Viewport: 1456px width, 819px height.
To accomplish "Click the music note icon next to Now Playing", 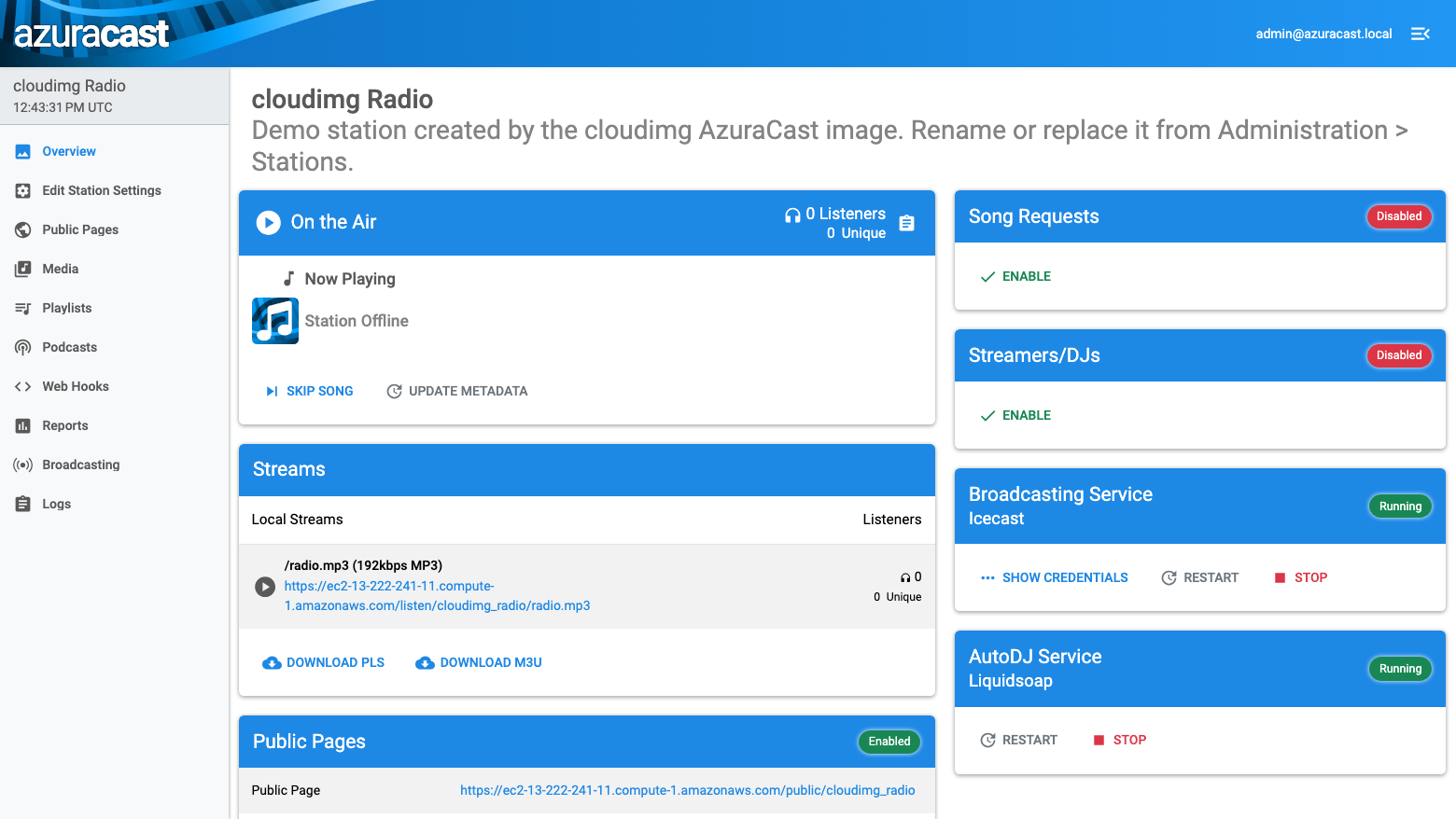I will click(289, 279).
